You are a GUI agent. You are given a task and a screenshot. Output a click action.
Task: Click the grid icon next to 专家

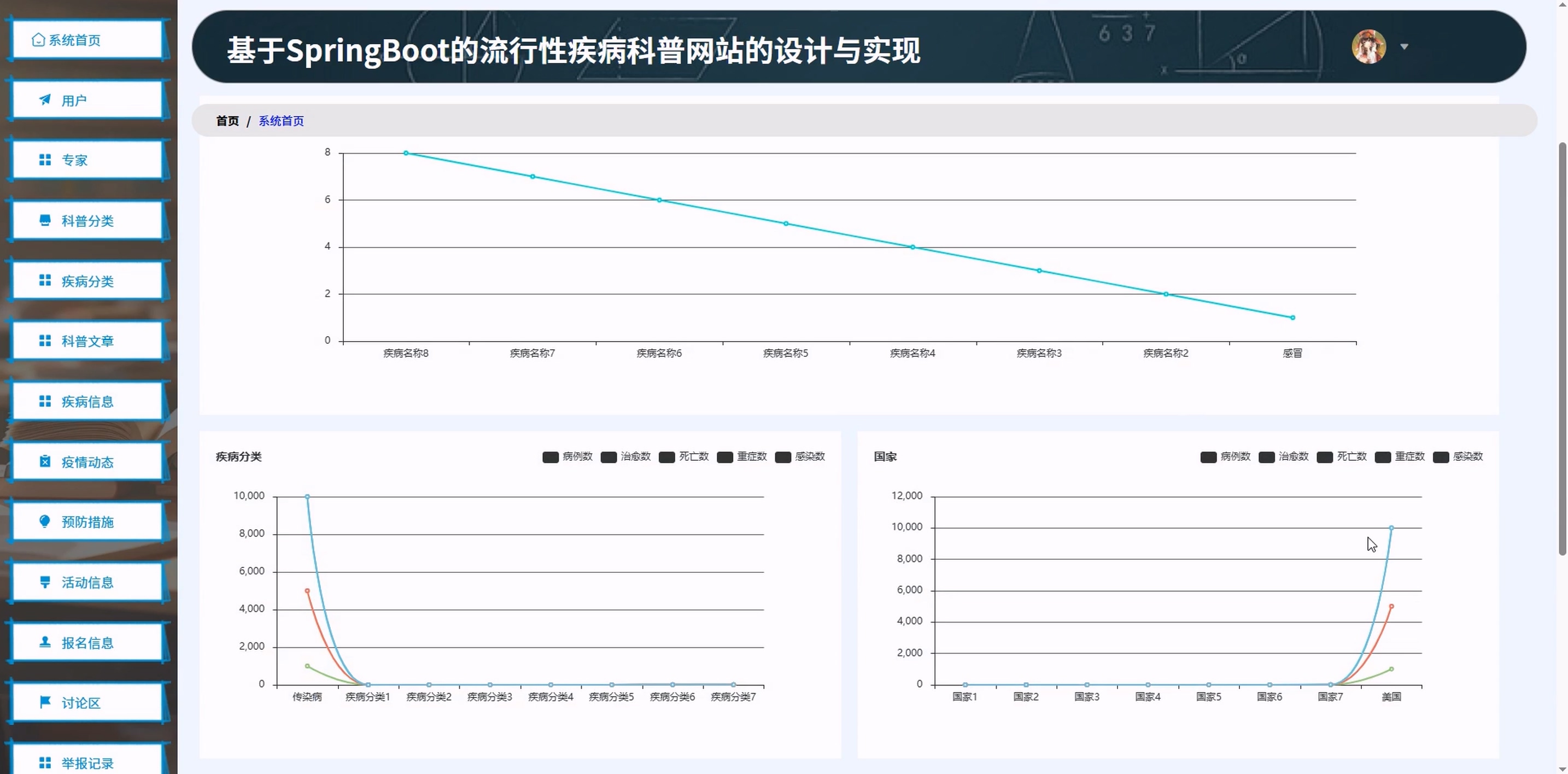45,160
